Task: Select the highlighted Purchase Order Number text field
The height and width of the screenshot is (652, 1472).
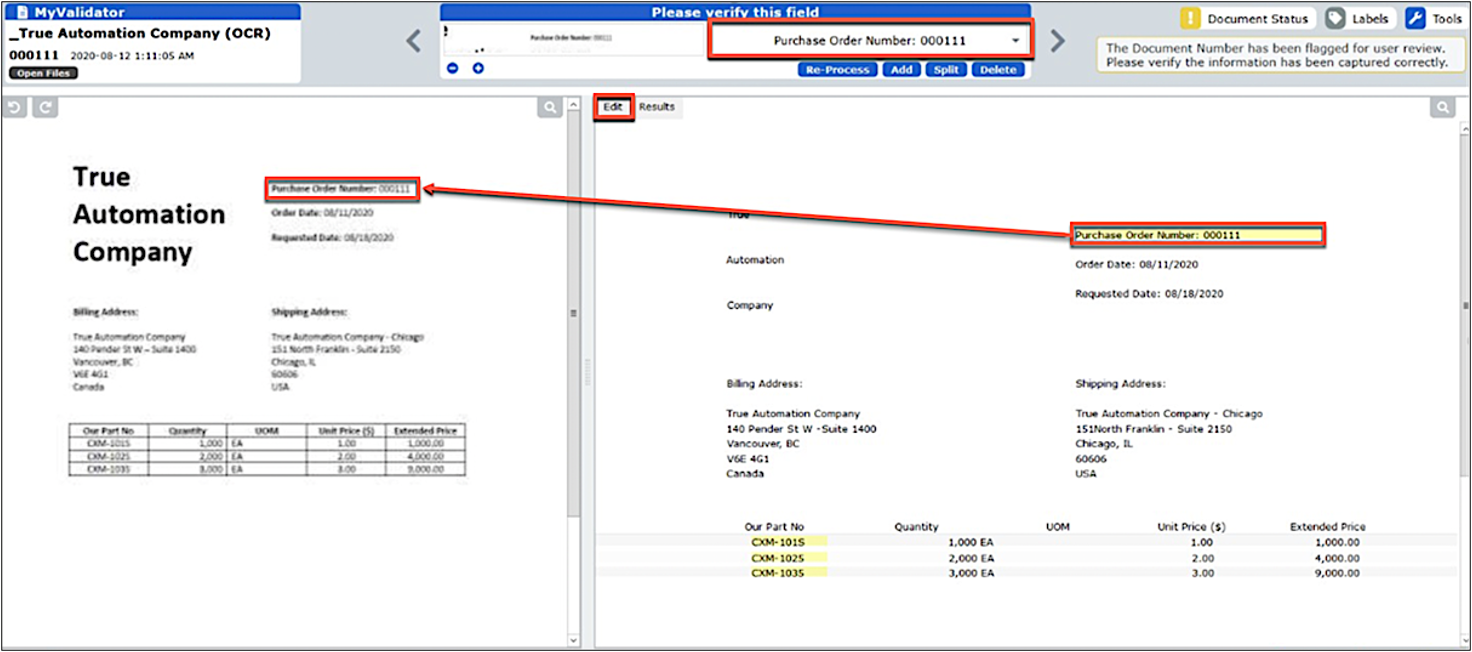Action: (1197, 235)
